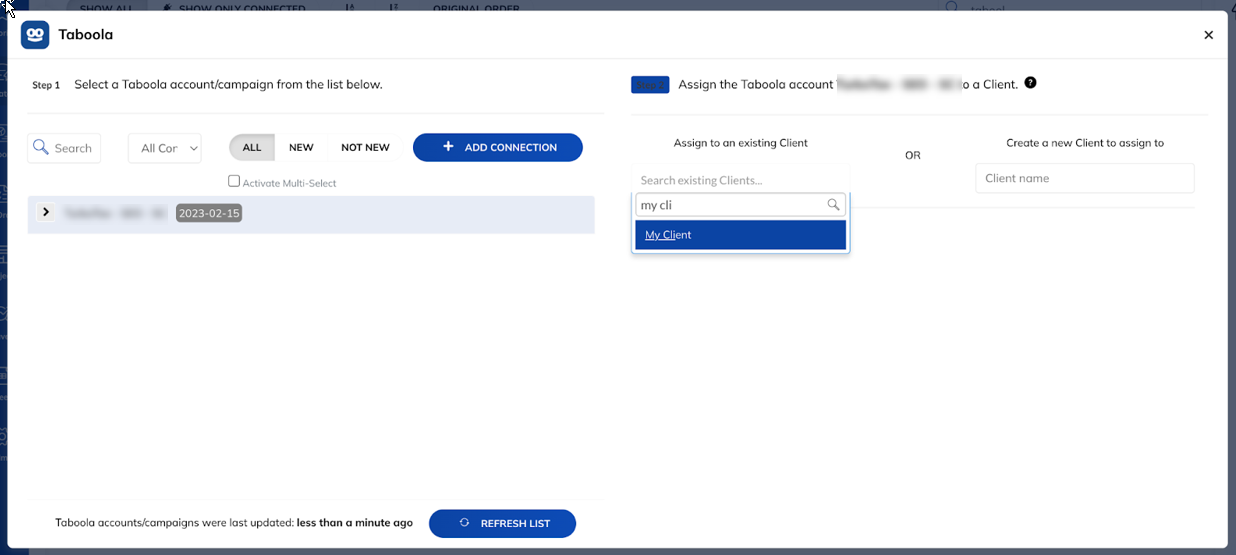Click the REFRESH LIST button

click(x=503, y=523)
